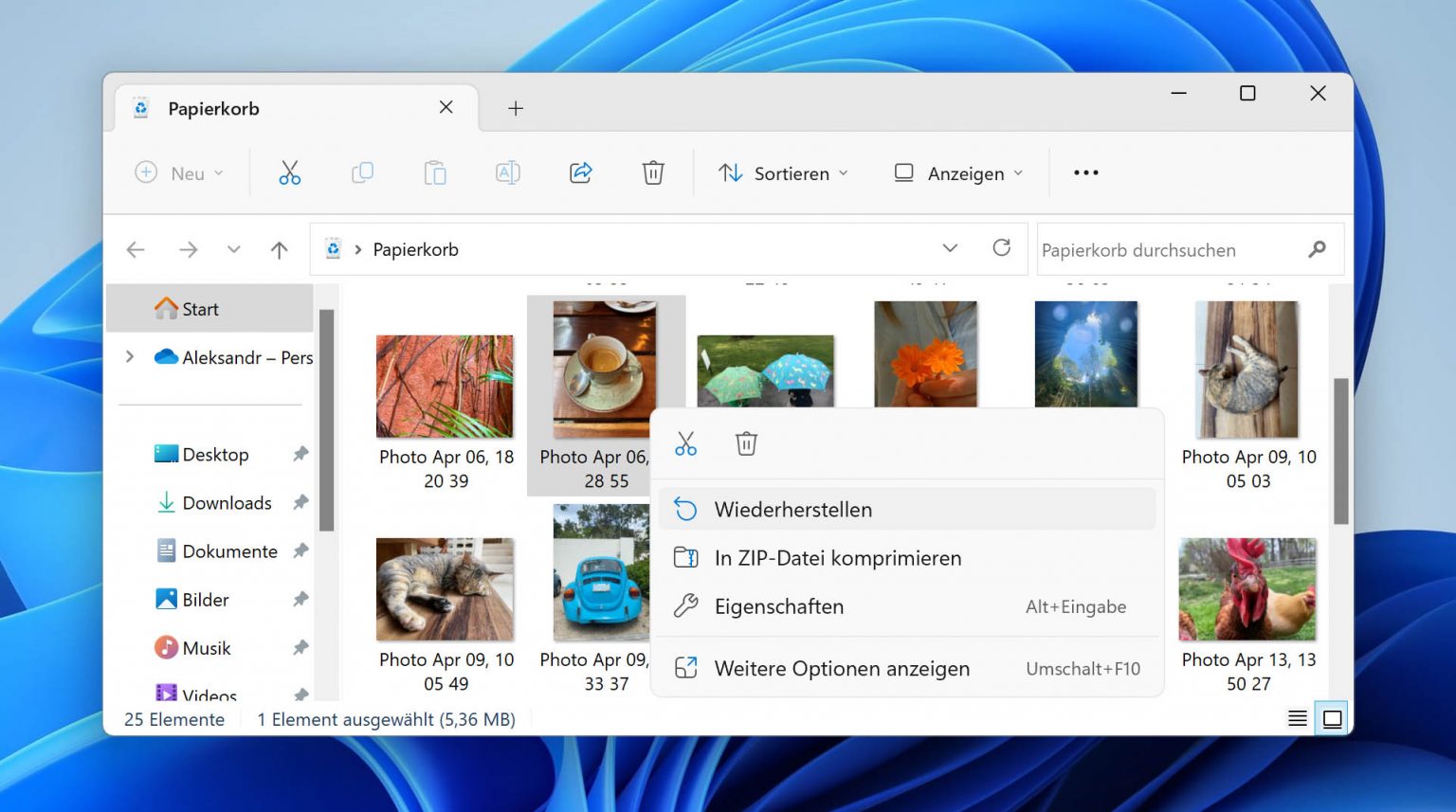Refresh the Papierkorb folder view

[1001, 248]
